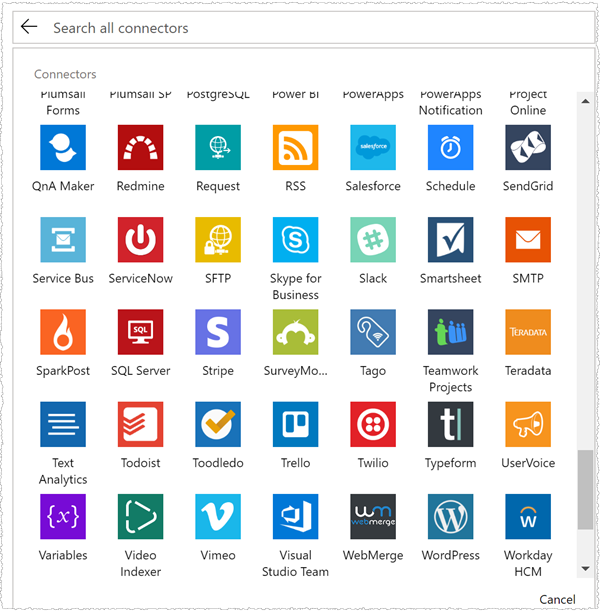The image size is (600, 613).
Task: Select the Workday HCM icon
Action: click(528, 516)
